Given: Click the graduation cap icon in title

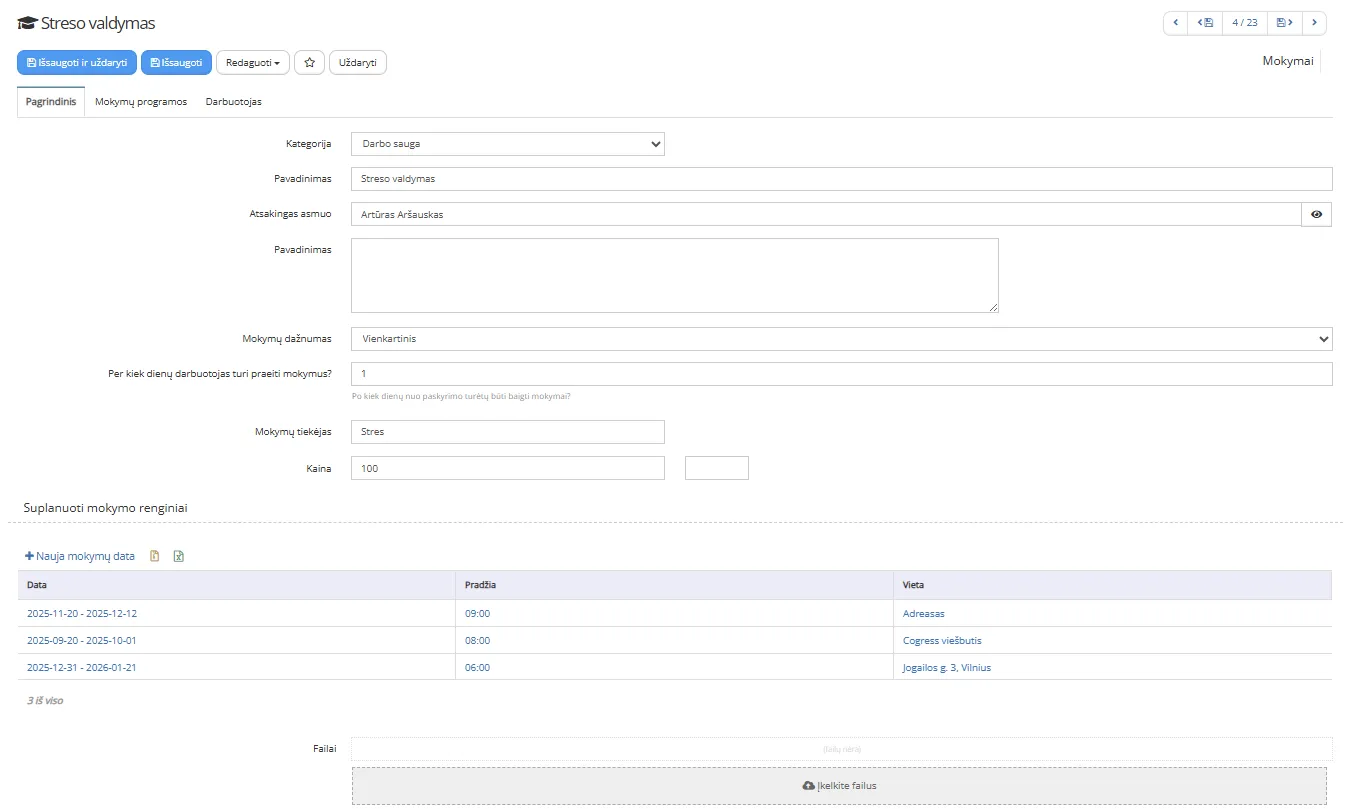Looking at the screenshot, I should [27, 23].
